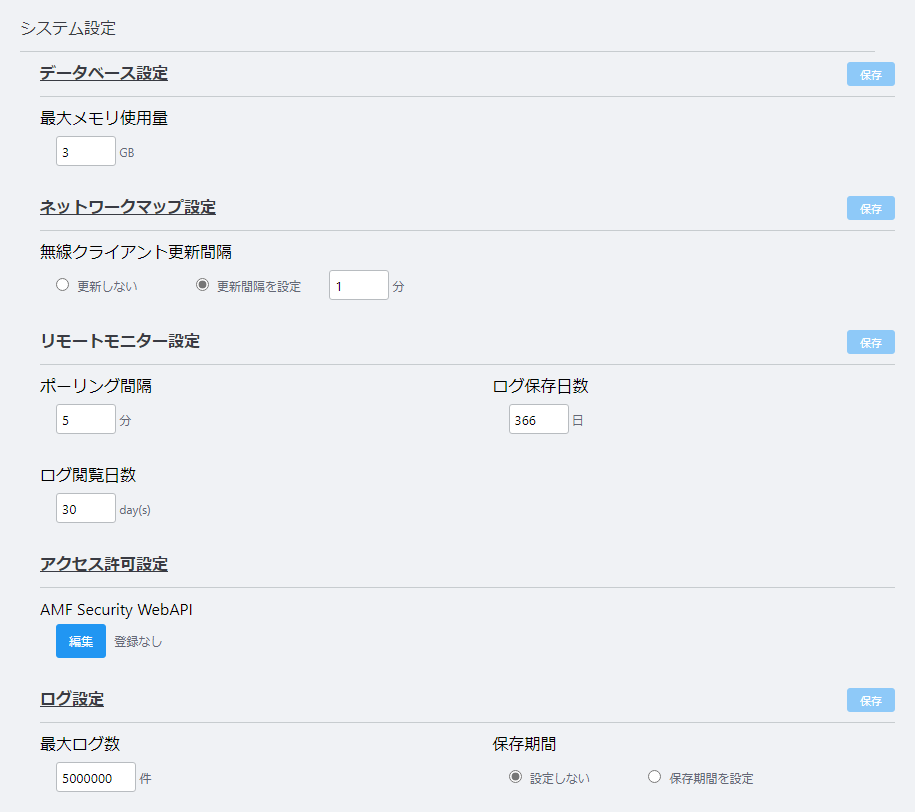Click the ログ閲覧日数 label
Viewport: 915px width, 812px height.
tap(88, 475)
